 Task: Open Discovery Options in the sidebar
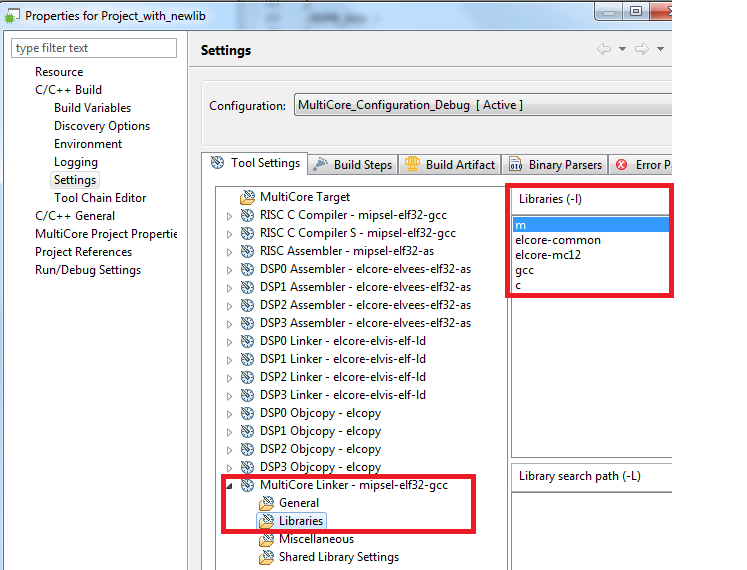click(102, 126)
